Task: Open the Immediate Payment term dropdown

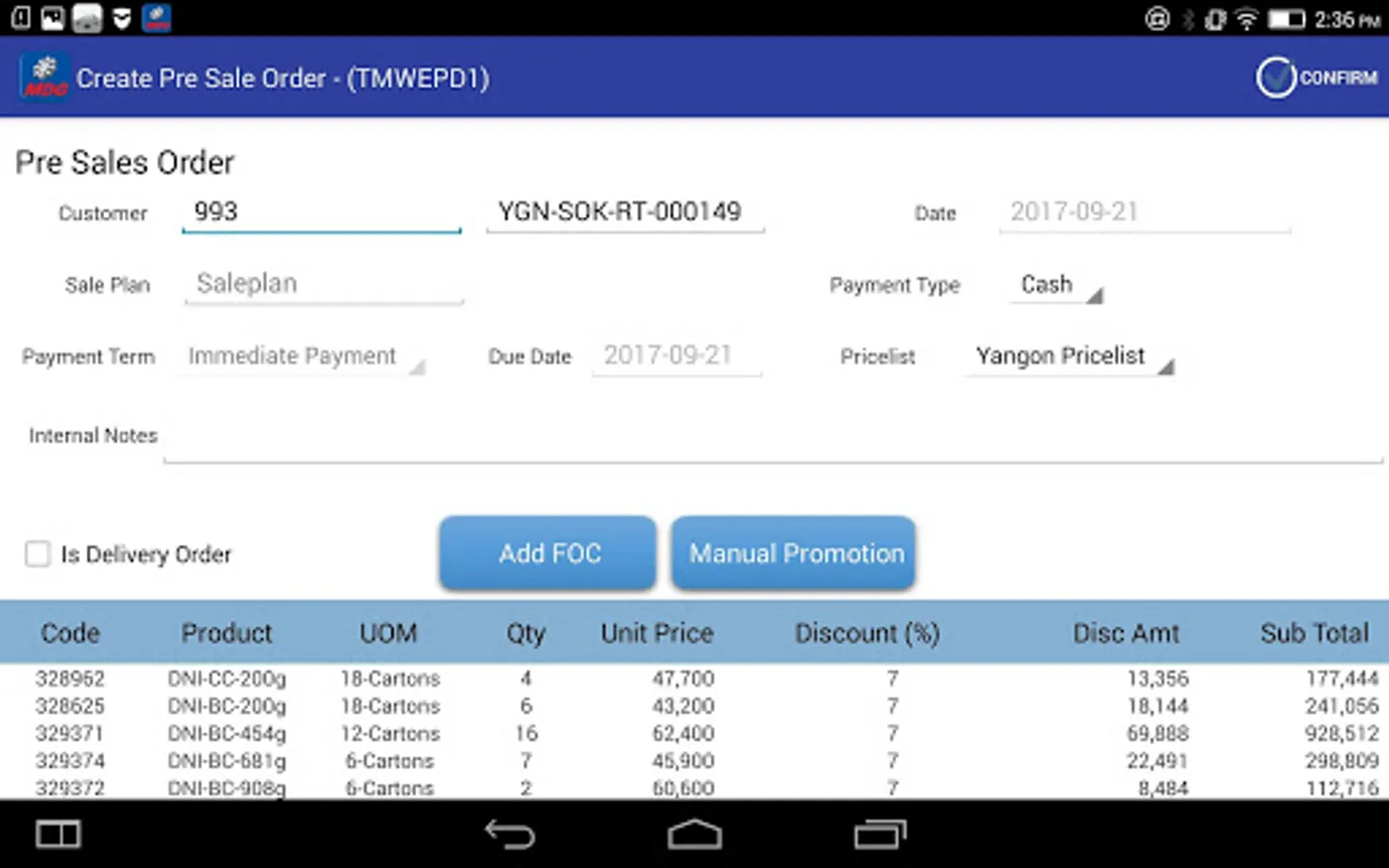Action: click(x=301, y=356)
